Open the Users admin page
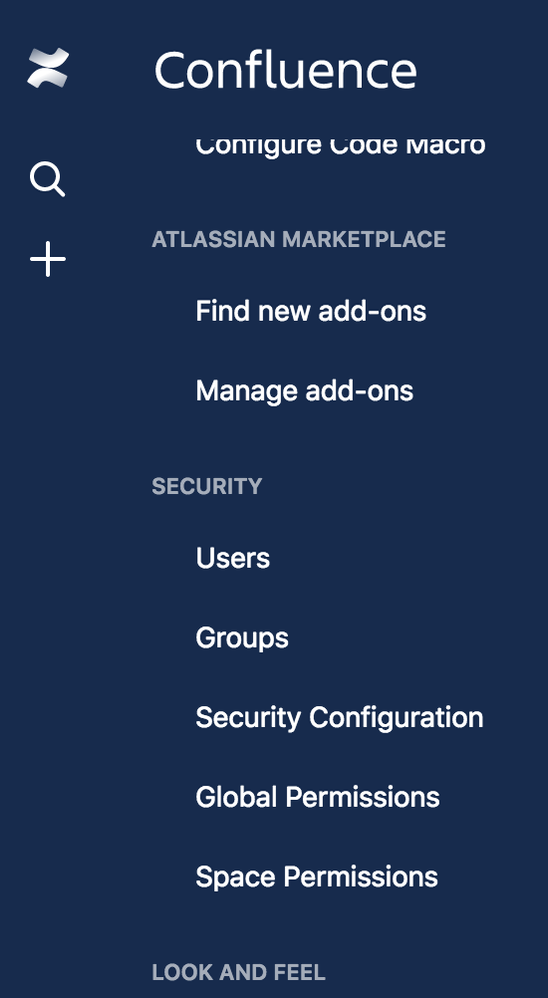The width and height of the screenshot is (548, 998). pos(232,558)
